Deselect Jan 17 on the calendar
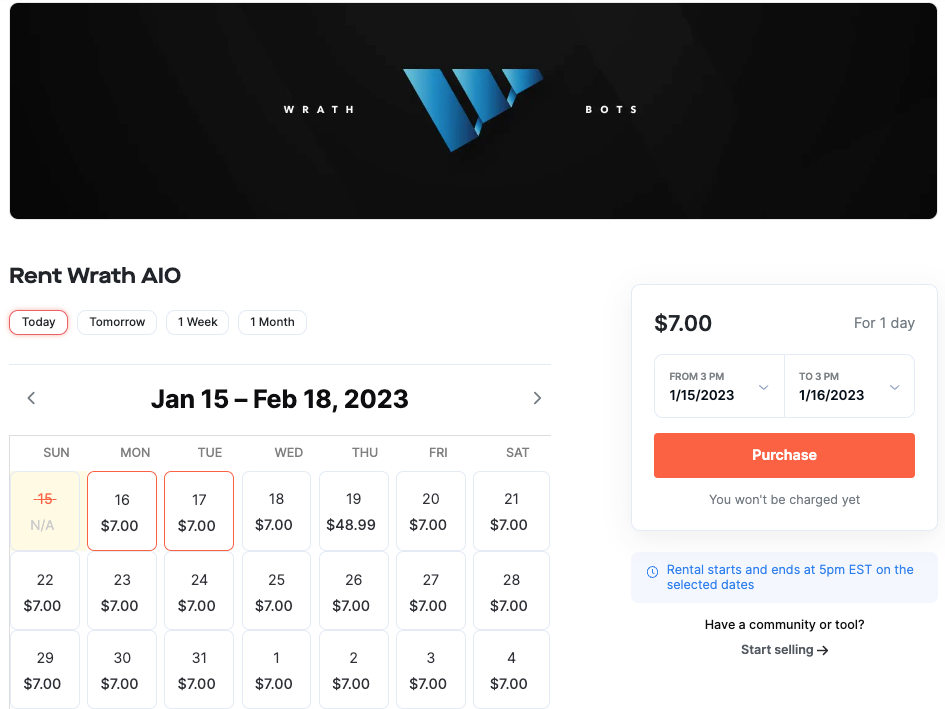The height and width of the screenshot is (709, 945). click(198, 510)
